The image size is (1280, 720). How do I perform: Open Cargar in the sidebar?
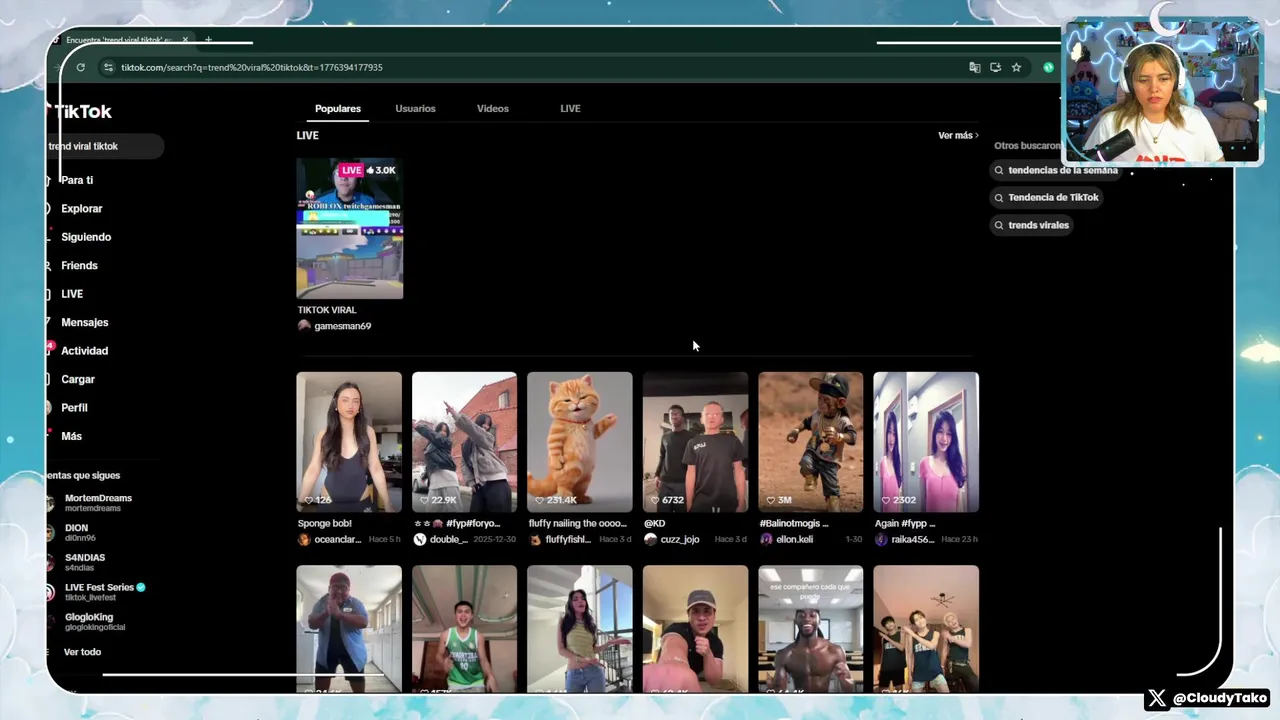pos(78,380)
